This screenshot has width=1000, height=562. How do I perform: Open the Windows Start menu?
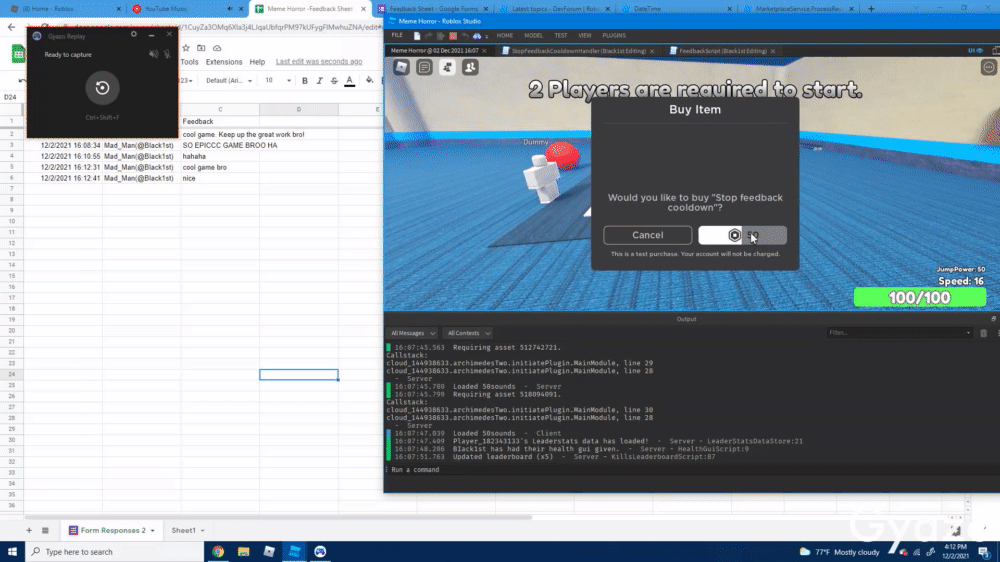pyautogui.click(x=12, y=552)
